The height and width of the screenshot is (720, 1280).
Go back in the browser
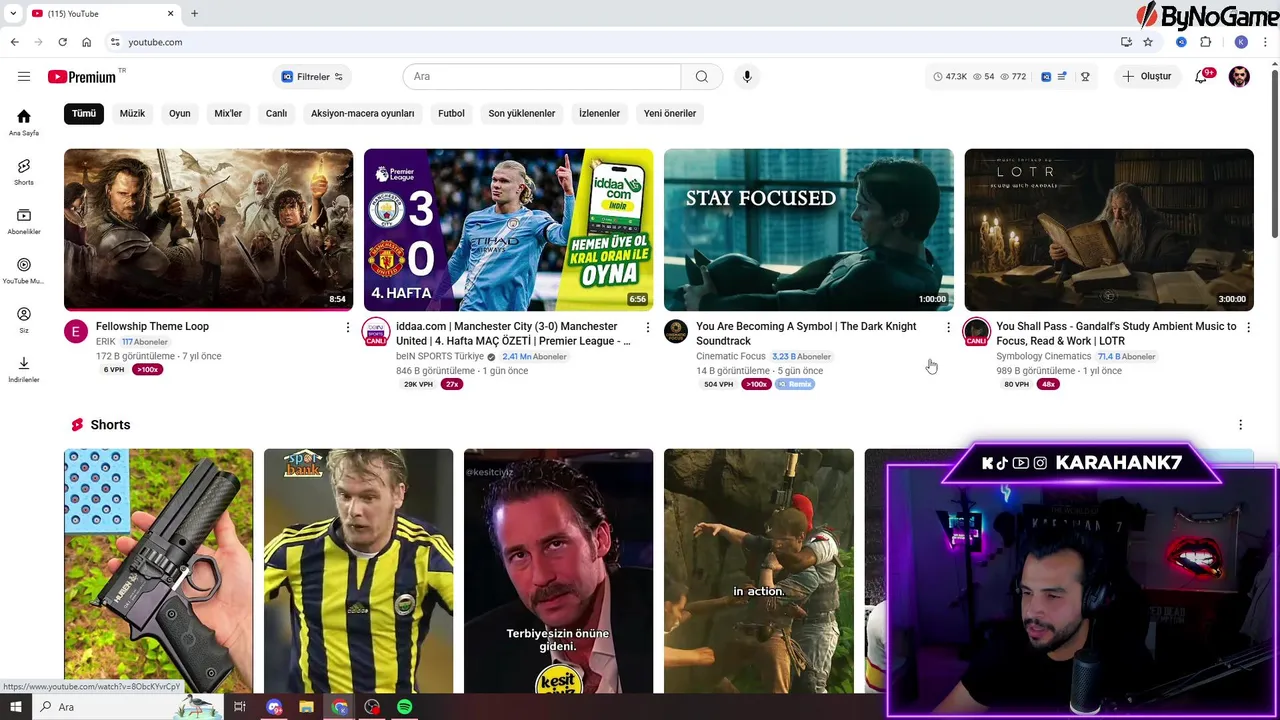coord(14,42)
